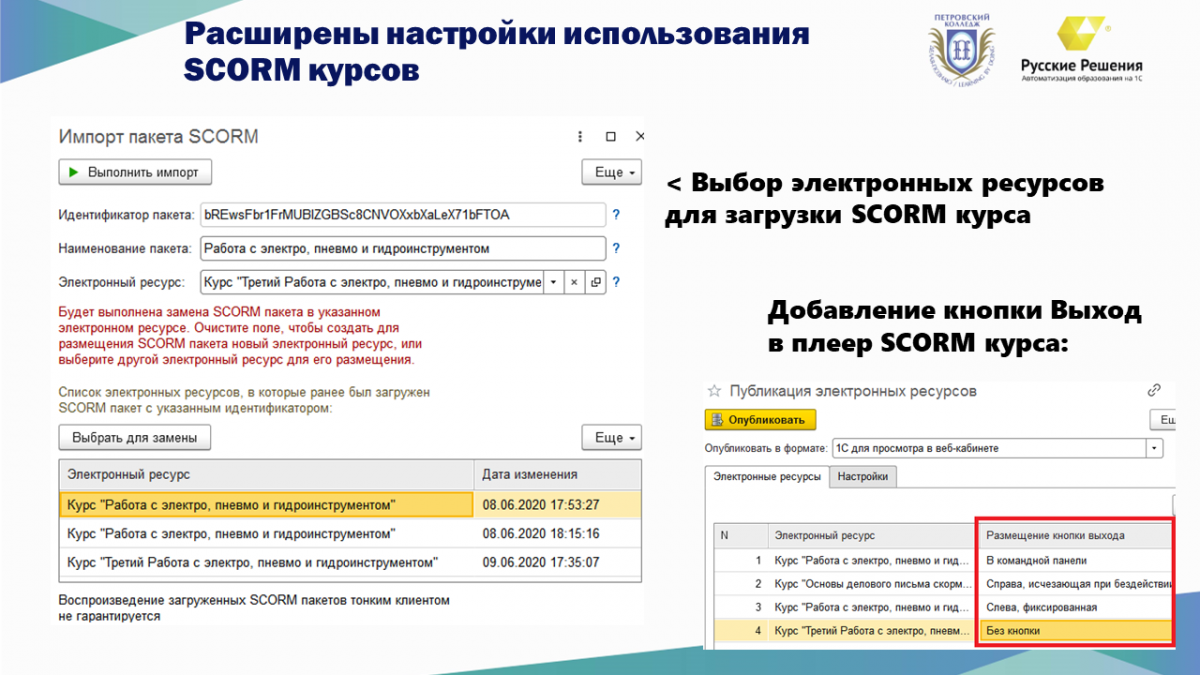Select the course row dated 08.06.2020 18:15:16
1200x675 pixels.
click(x=350, y=534)
